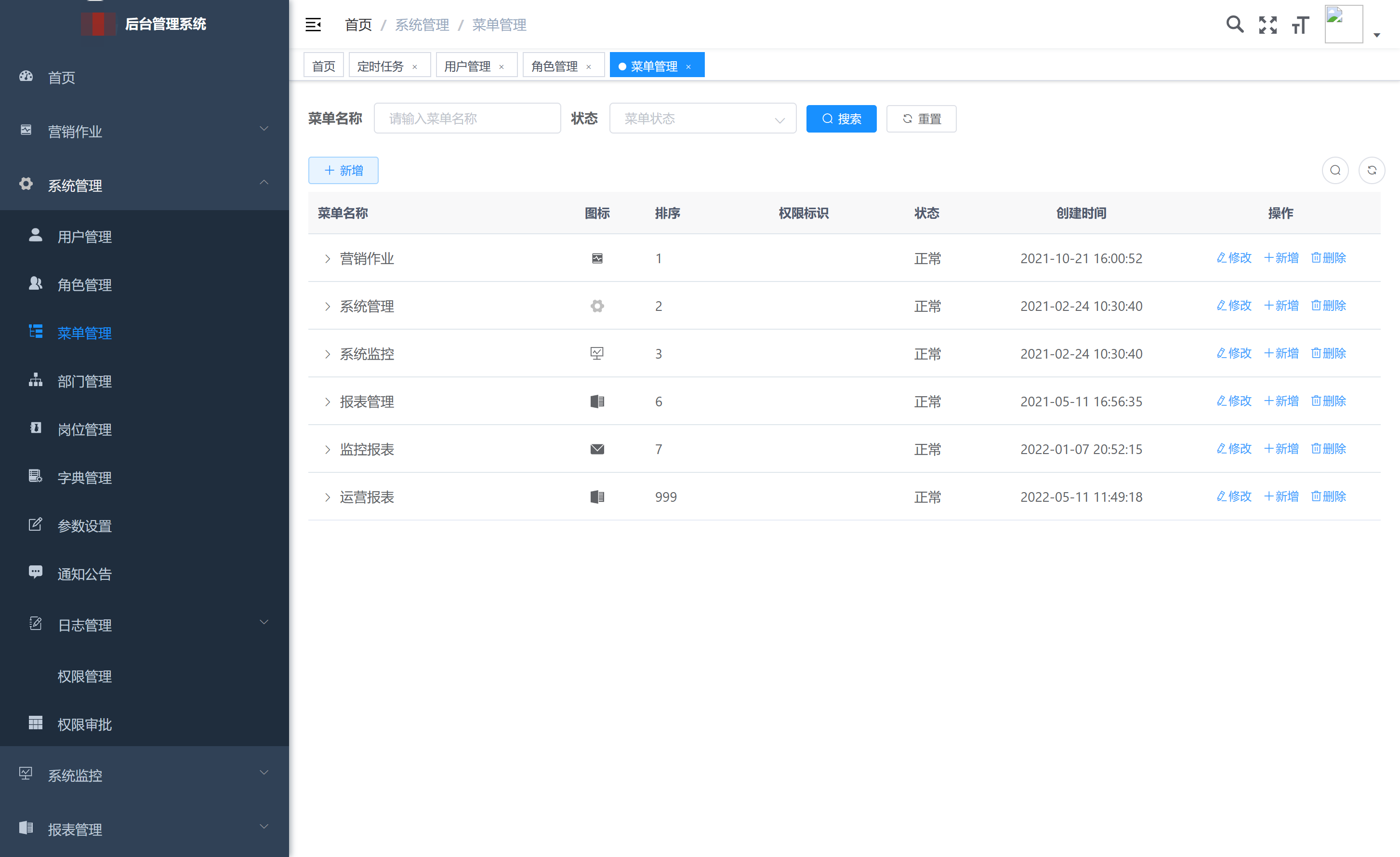Click the 新增 button above the table
Image resolution: width=1400 pixels, height=857 pixels.
[343, 170]
